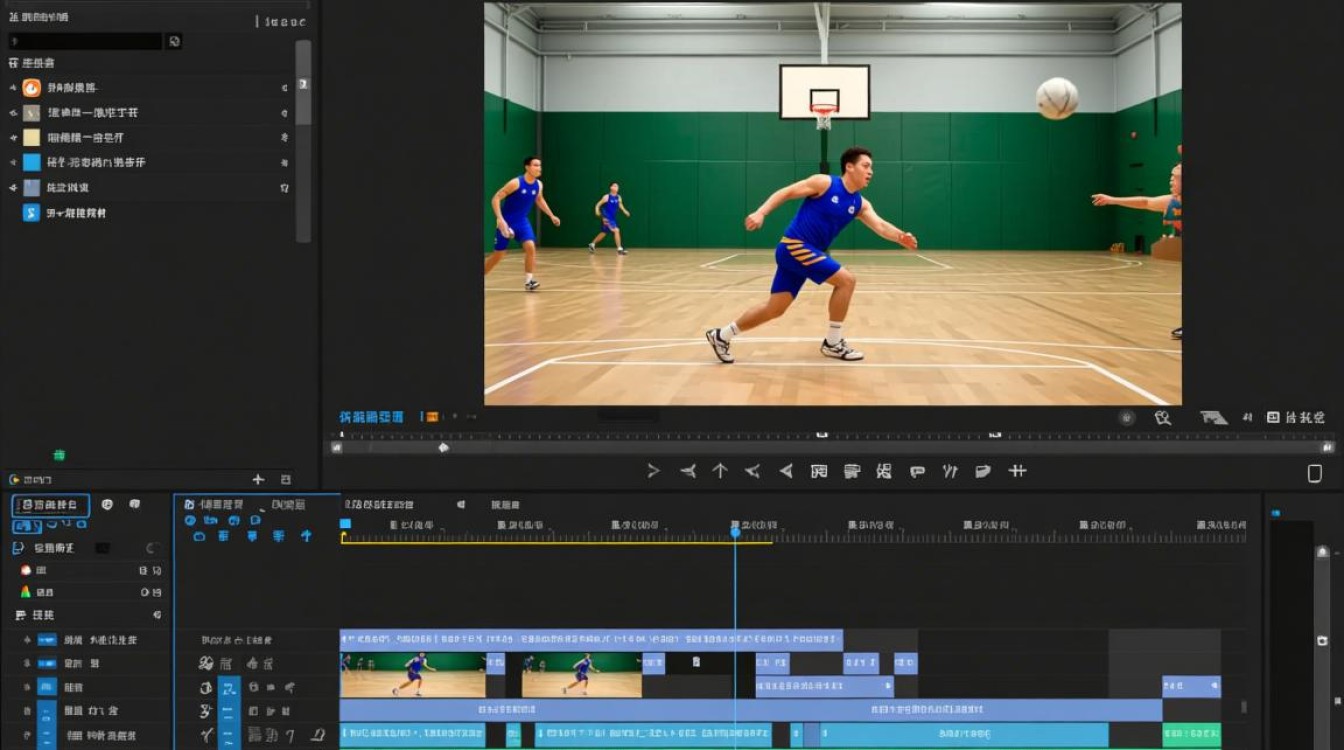Click the rectangular icon right of transport controls

[x=1315, y=473]
